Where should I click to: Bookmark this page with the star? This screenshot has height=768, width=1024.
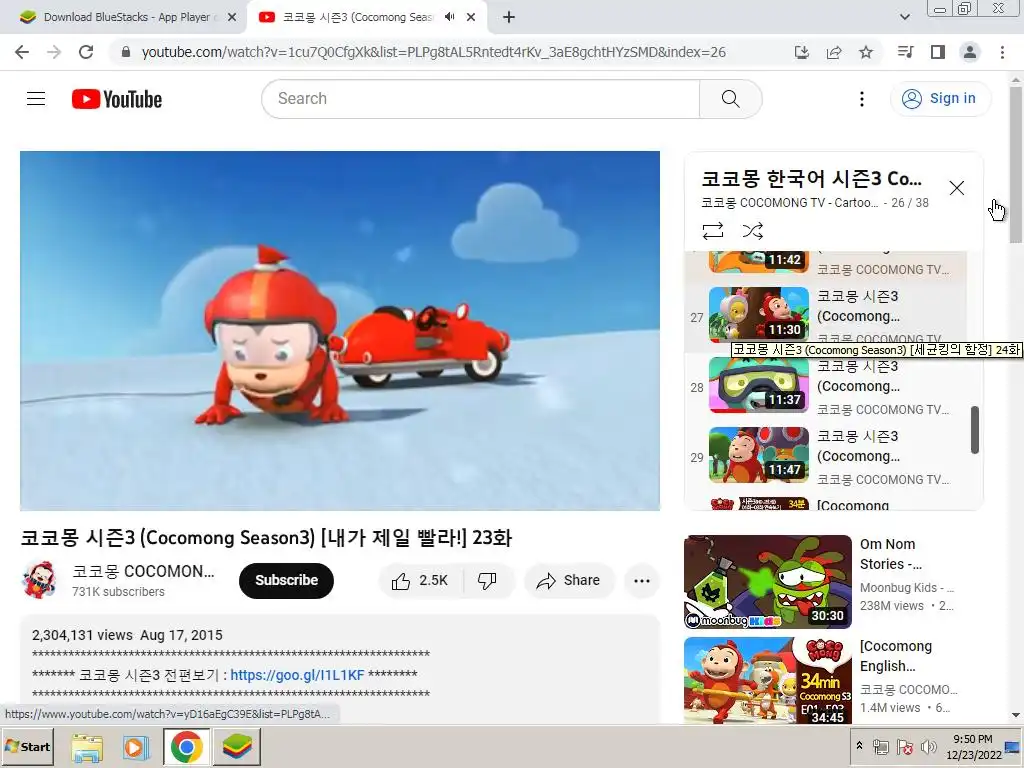point(866,52)
